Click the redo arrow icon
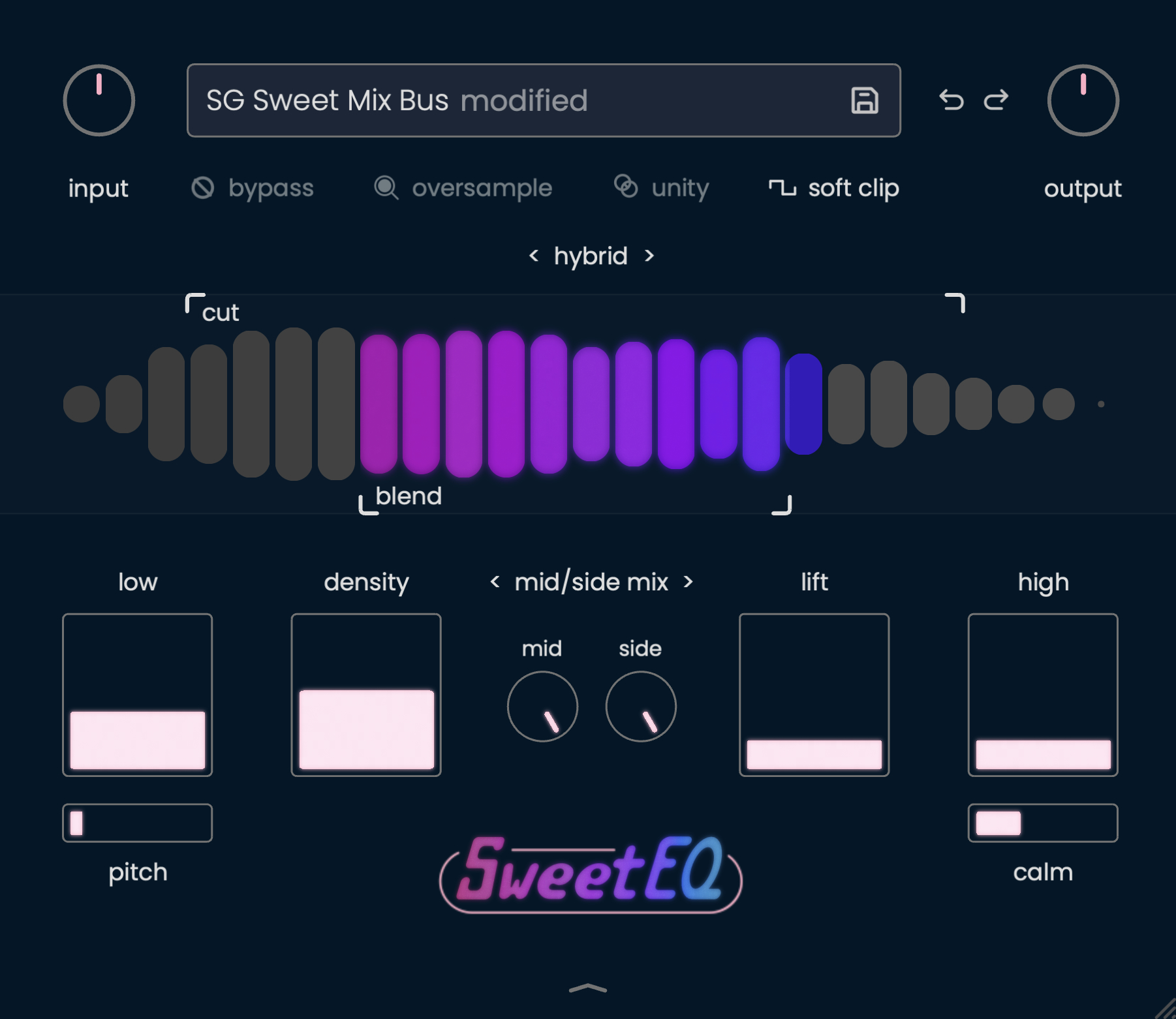 click(996, 100)
